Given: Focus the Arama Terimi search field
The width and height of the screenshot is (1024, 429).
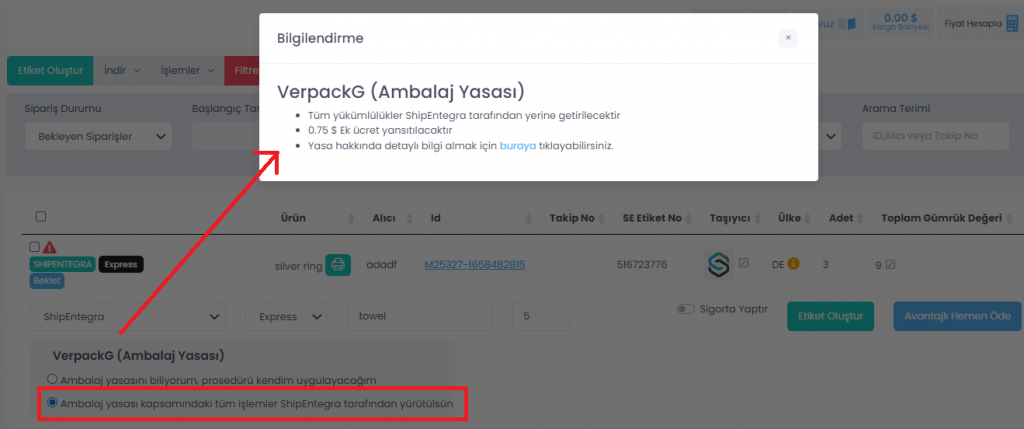Looking at the screenshot, I should 933,136.
